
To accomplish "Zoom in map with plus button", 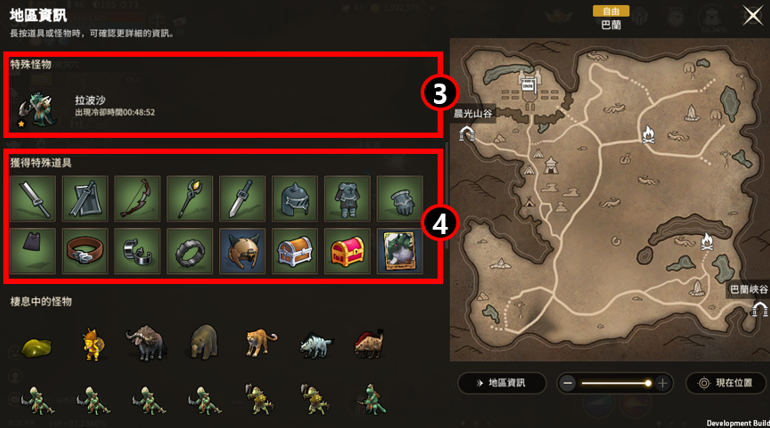I will (x=662, y=383).
